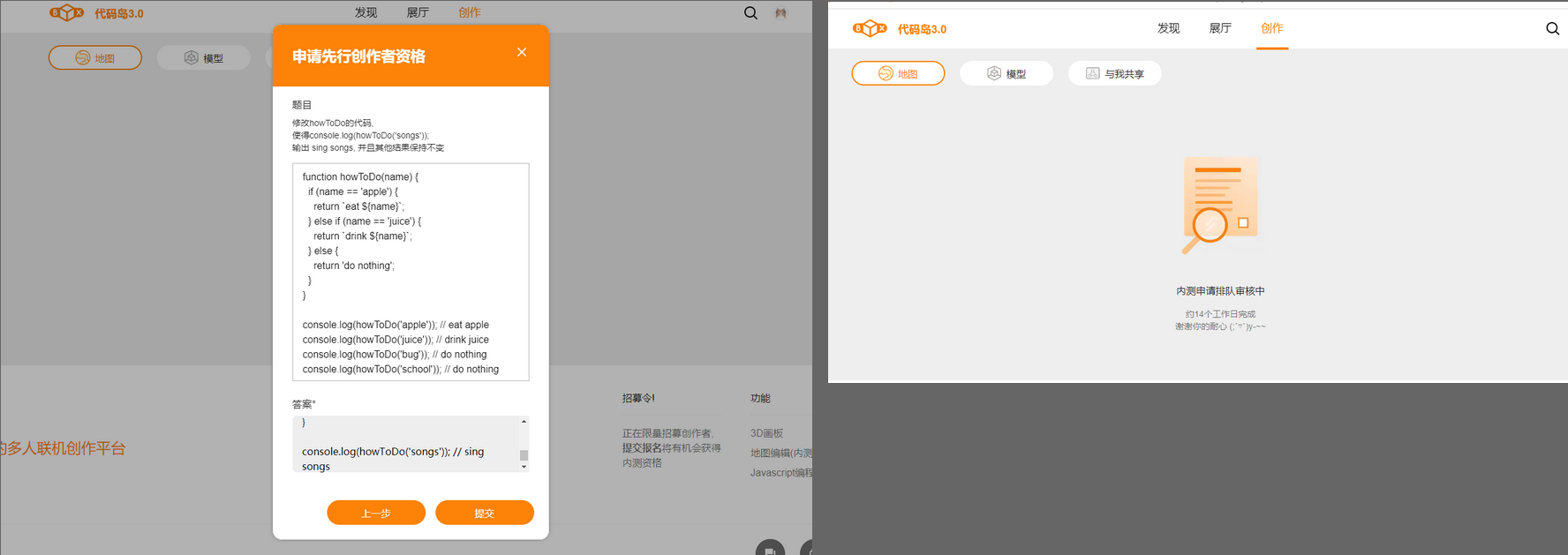
Task: Click search magnifier icon in right window
Action: [x=1552, y=28]
